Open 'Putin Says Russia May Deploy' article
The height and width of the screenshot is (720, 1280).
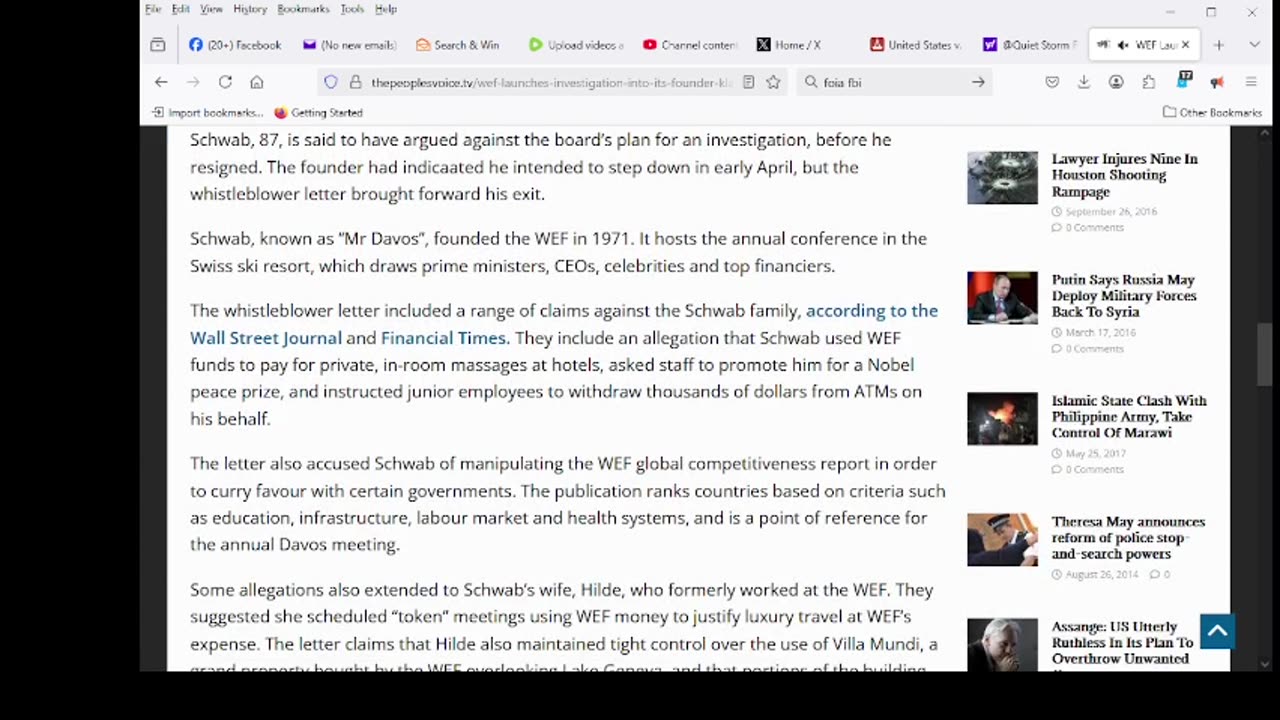tap(1123, 296)
